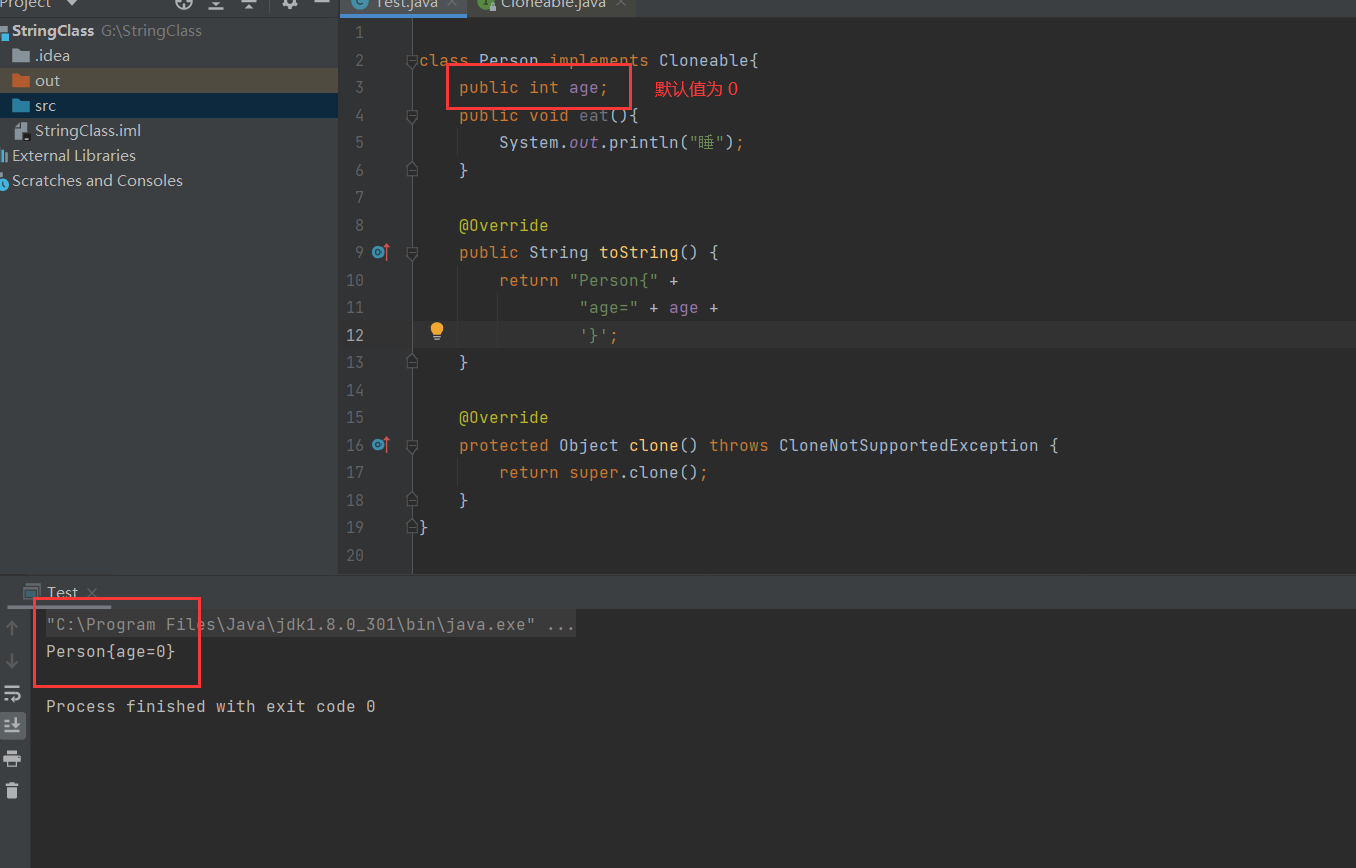Viewport: 1356px width, 868px height.
Task: Click the G:\StringClass path label
Action: coord(151,31)
